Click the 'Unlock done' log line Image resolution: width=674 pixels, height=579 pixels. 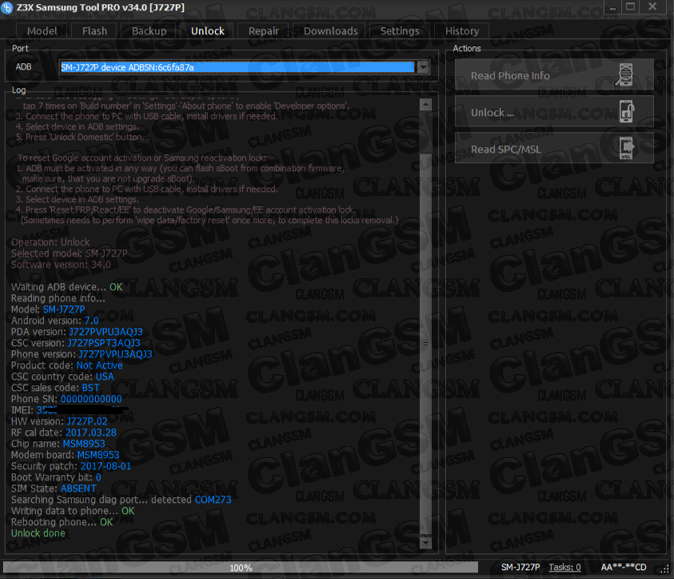pyautogui.click(x=38, y=533)
